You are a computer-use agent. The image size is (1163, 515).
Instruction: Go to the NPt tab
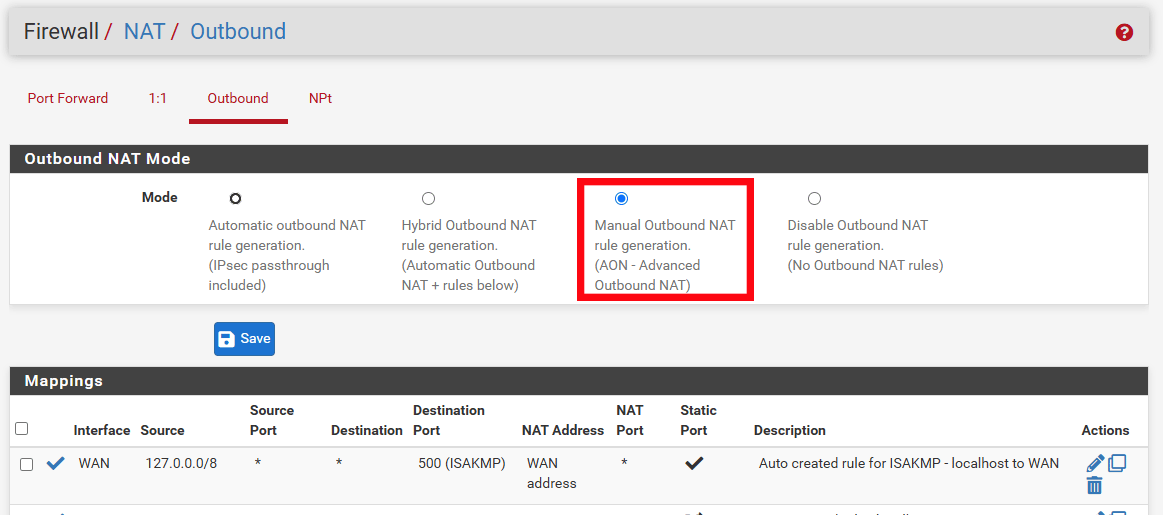point(320,99)
